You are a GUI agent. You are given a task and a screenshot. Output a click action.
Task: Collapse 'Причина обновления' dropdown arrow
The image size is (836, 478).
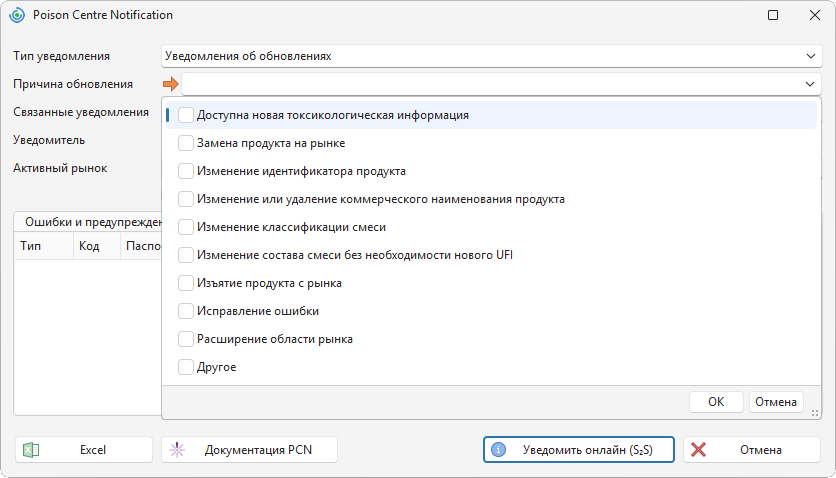tap(809, 84)
